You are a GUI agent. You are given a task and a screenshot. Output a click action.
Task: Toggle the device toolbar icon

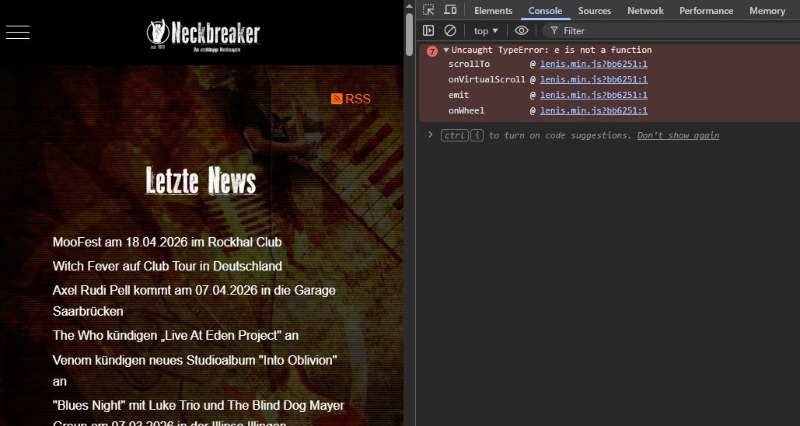tap(449, 10)
